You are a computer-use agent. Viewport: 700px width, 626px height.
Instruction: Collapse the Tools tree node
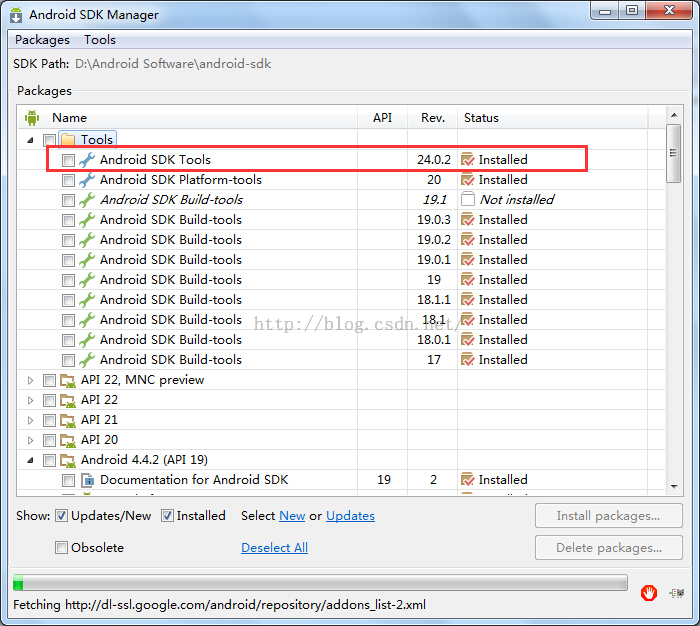click(x=30, y=140)
